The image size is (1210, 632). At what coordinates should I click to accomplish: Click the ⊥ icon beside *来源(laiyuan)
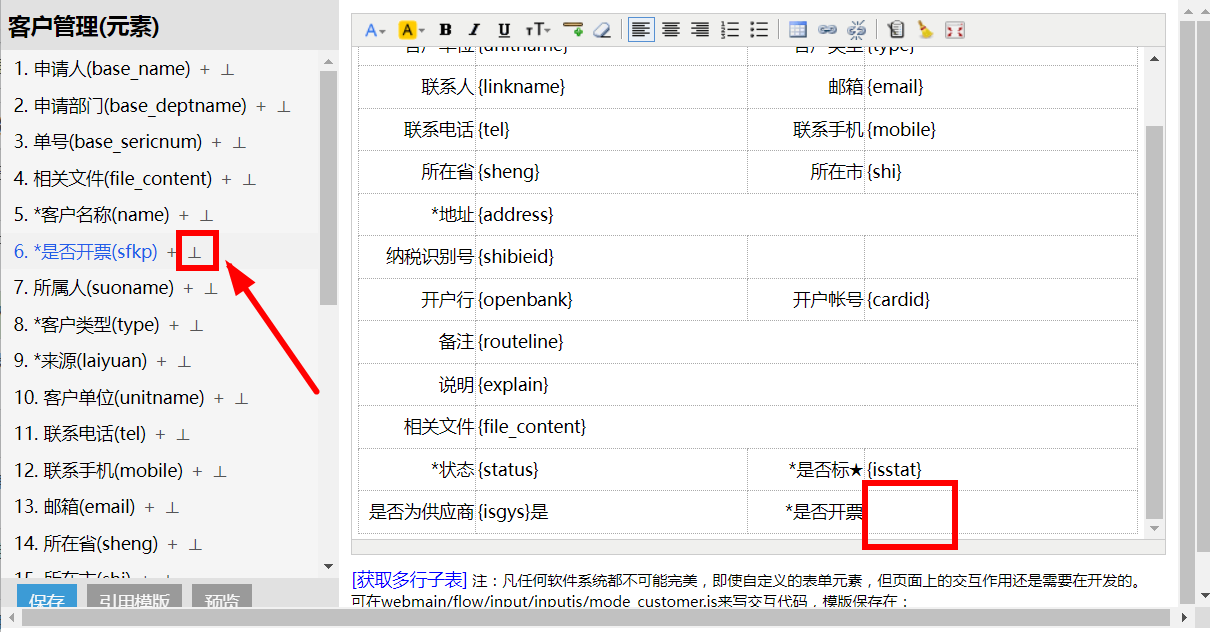tap(184, 362)
